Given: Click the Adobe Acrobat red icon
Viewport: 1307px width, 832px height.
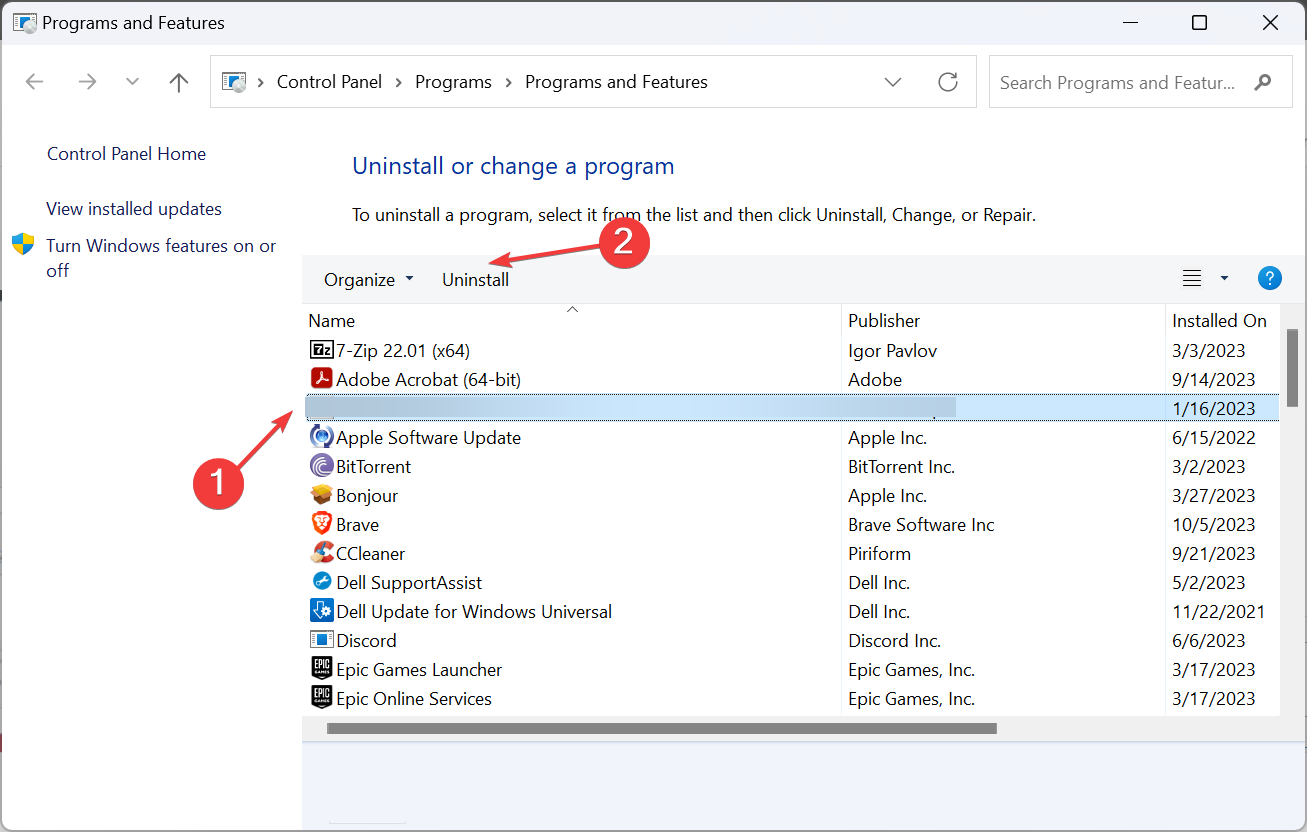Looking at the screenshot, I should (x=321, y=379).
